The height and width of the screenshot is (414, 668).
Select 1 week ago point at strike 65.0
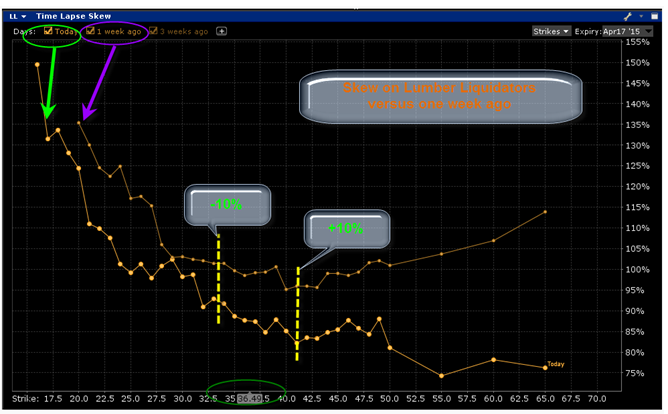(545, 212)
